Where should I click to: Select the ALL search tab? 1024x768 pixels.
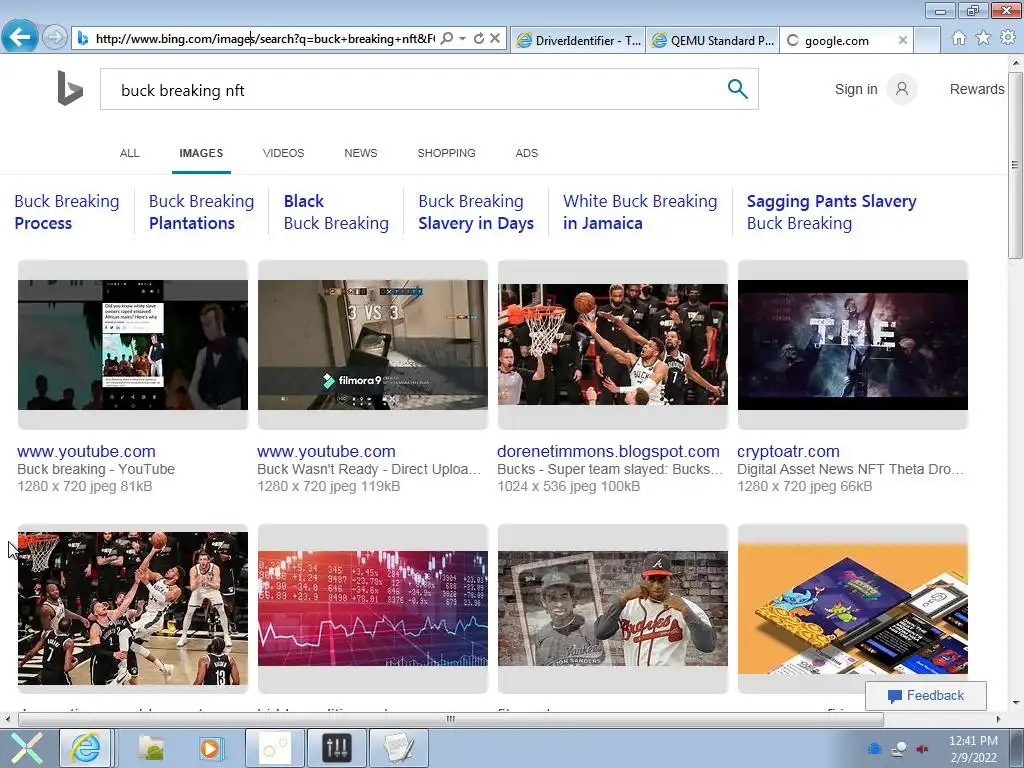tap(129, 153)
